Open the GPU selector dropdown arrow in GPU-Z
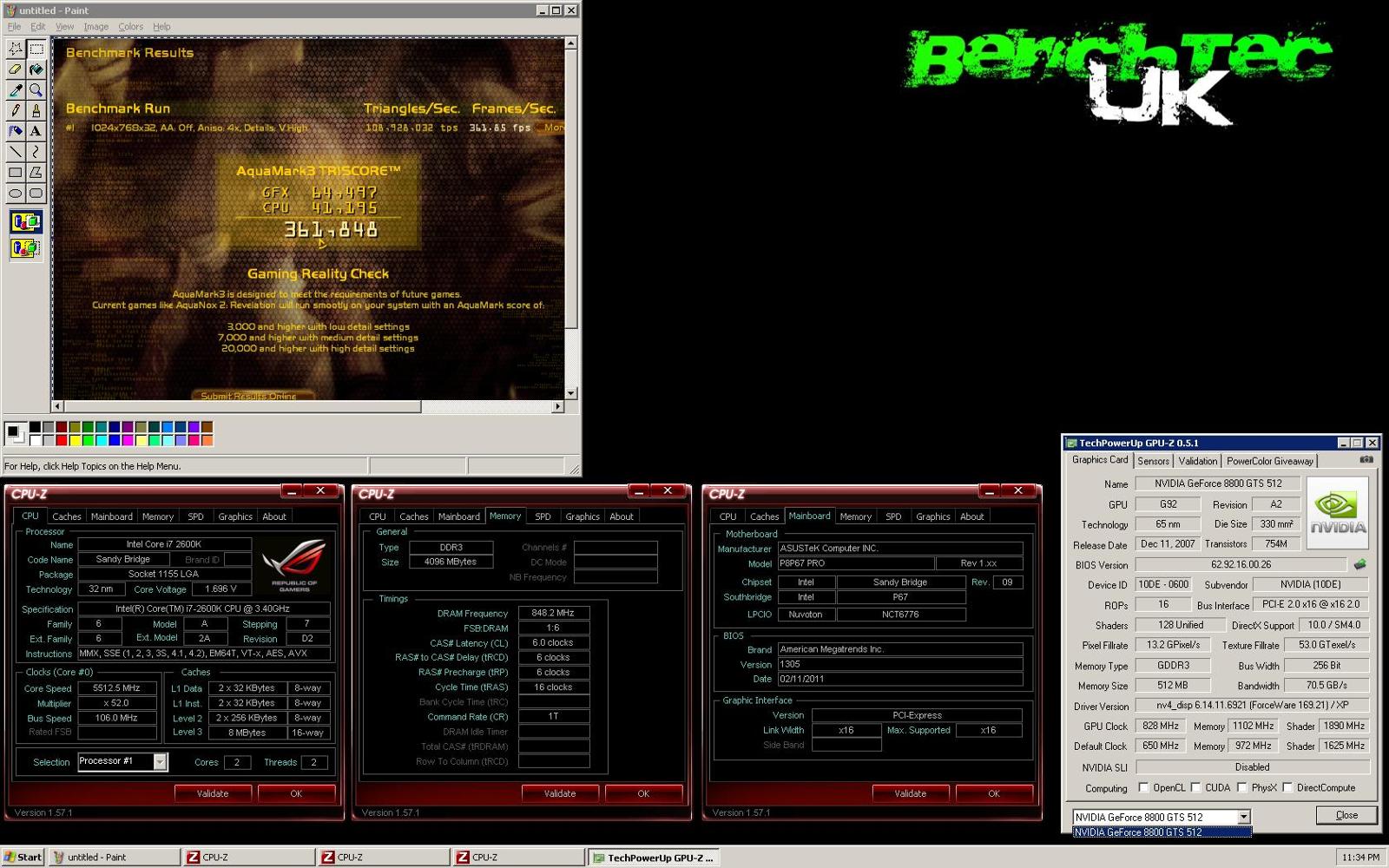This screenshot has width=1389, height=868. [1244, 817]
